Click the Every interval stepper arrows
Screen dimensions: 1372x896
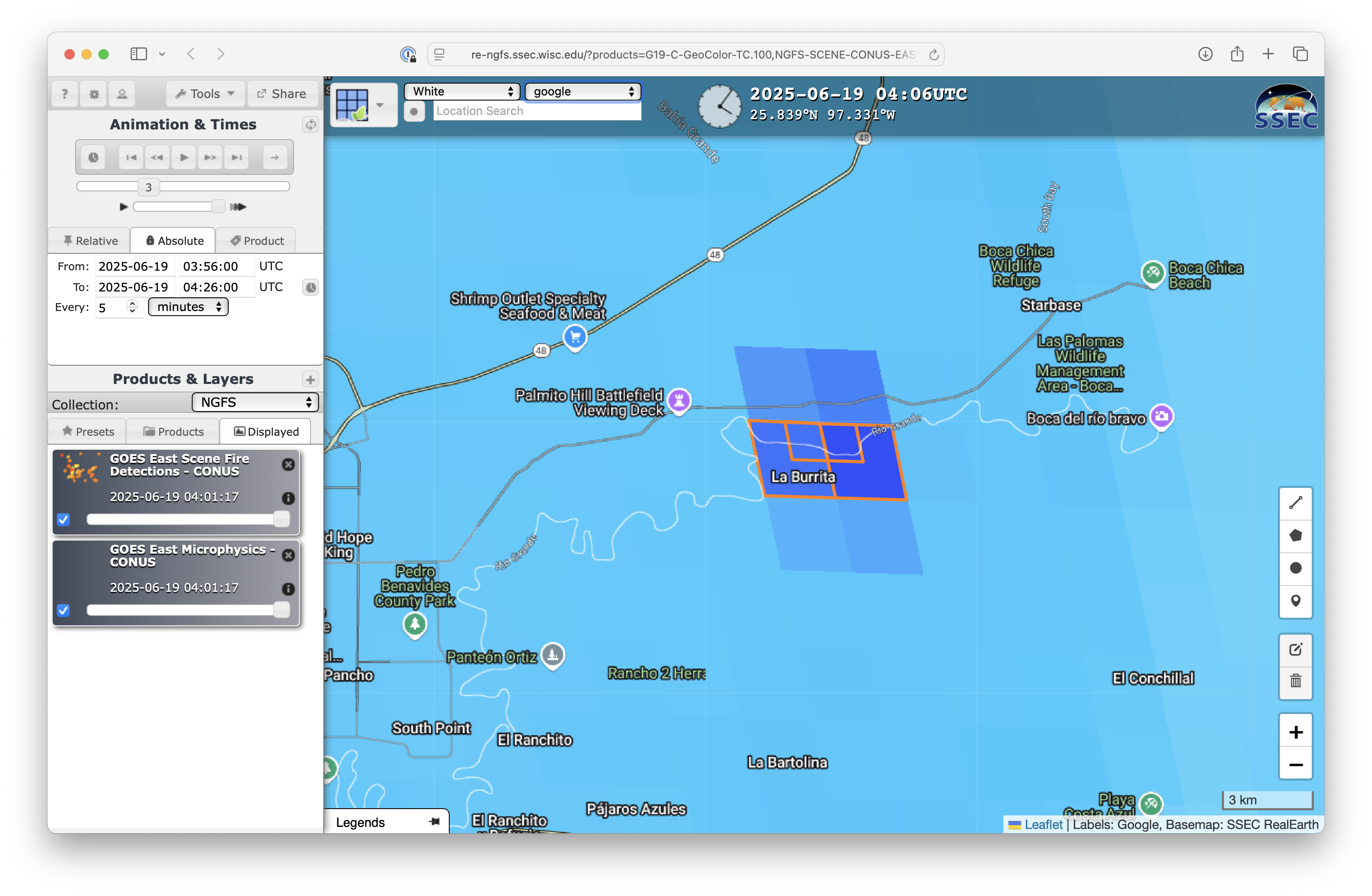(x=133, y=307)
